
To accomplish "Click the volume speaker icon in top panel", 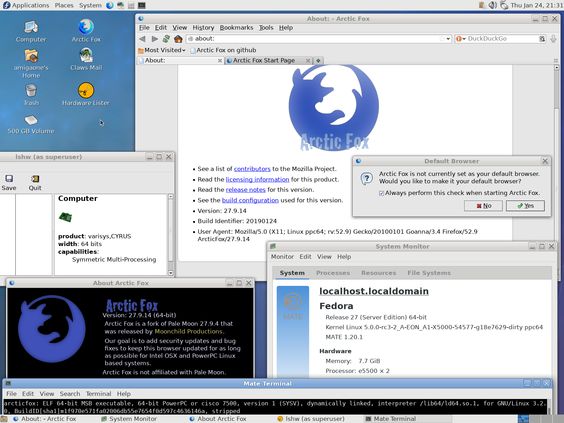I will click(493, 5).
